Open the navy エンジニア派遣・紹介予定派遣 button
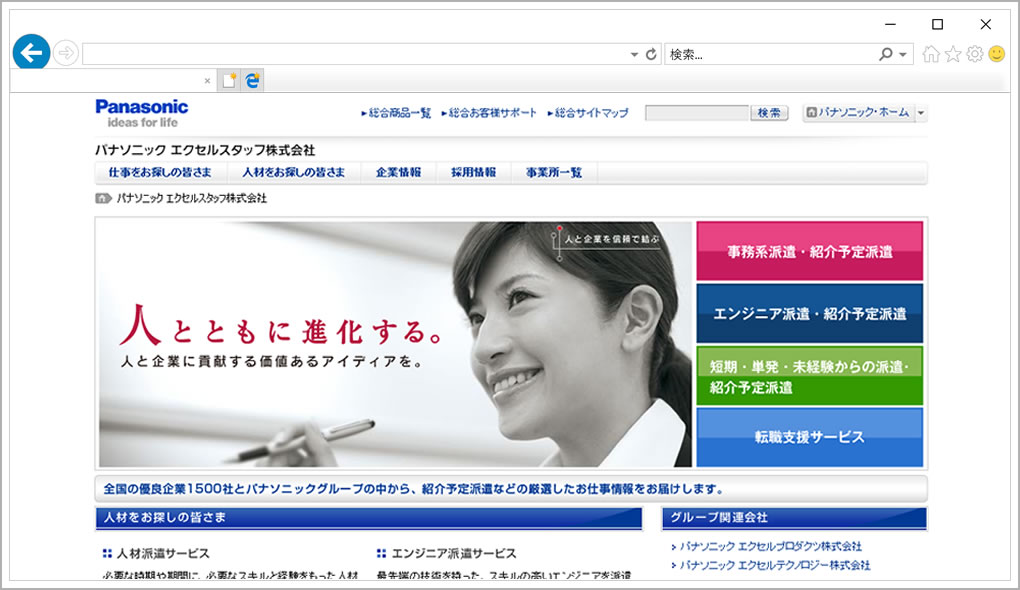This screenshot has height=590, width=1020. [x=809, y=314]
